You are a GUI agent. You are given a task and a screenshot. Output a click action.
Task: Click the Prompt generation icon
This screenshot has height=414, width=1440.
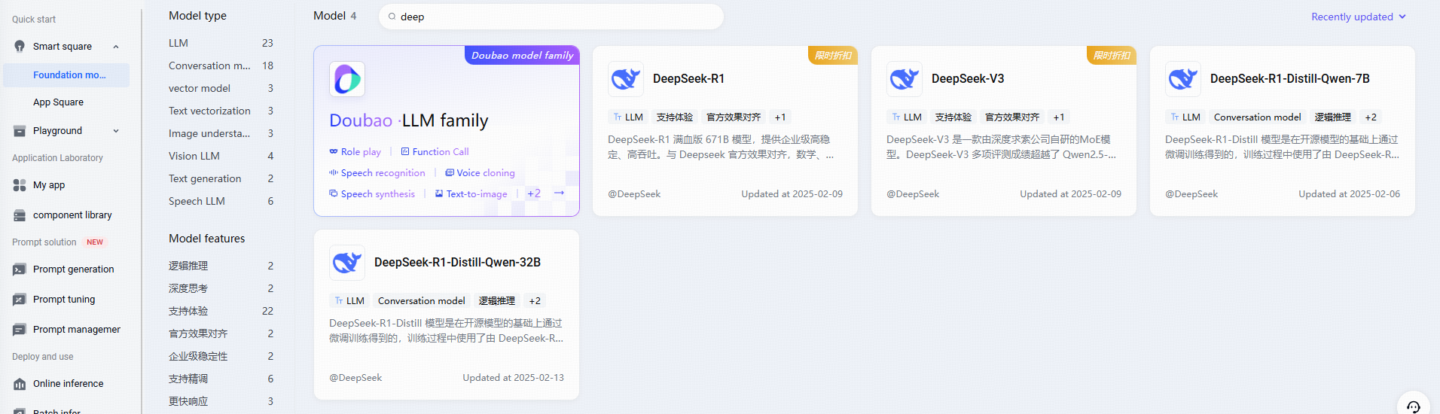coord(19,269)
